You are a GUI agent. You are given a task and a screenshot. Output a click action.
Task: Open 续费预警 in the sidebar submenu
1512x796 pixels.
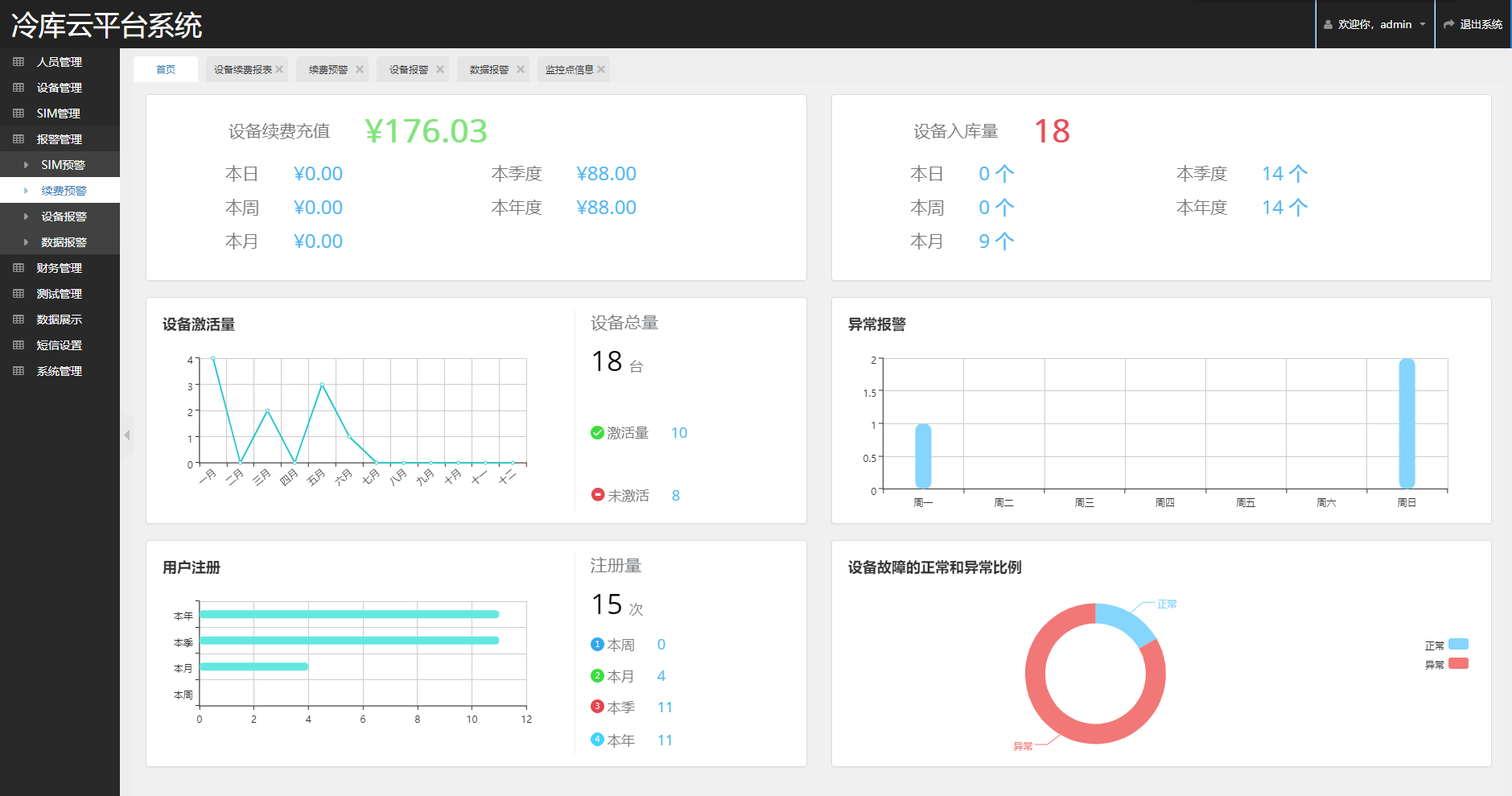click(x=64, y=191)
